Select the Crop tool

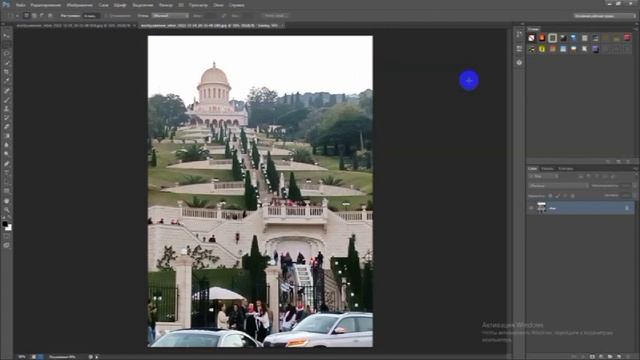click(6, 72)
